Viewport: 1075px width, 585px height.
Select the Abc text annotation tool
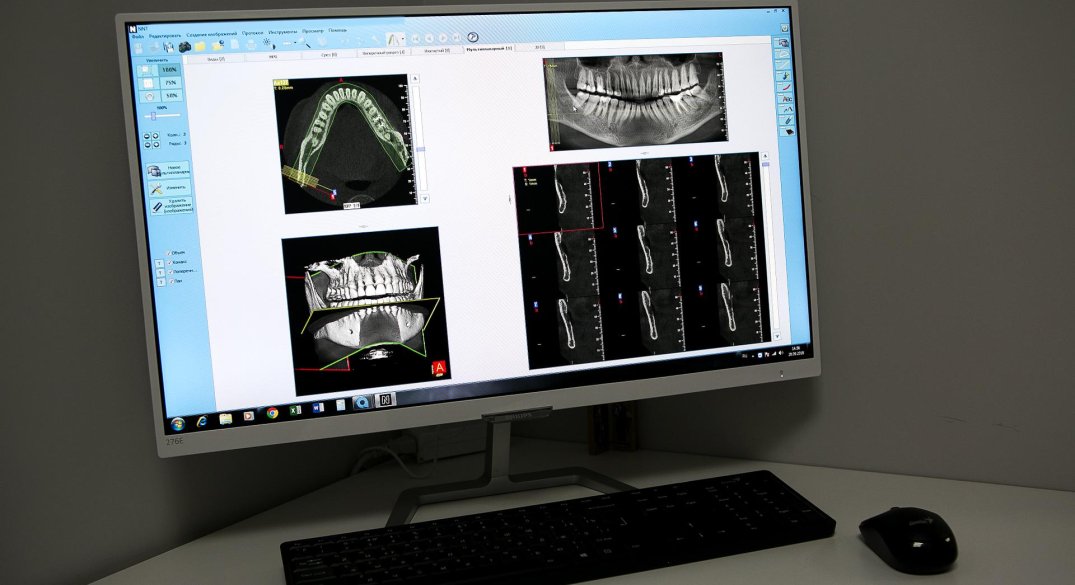[x=787, y=99]
